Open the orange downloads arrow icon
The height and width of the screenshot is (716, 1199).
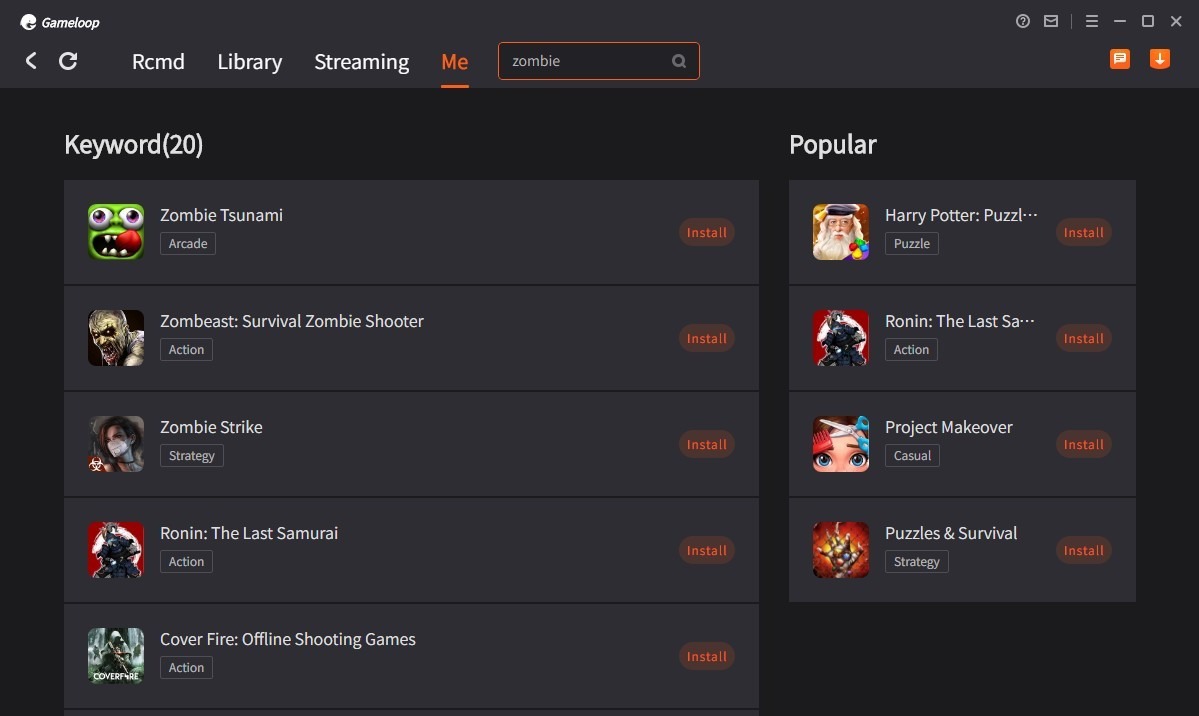pyautogui.click(x=1160, y=59)
